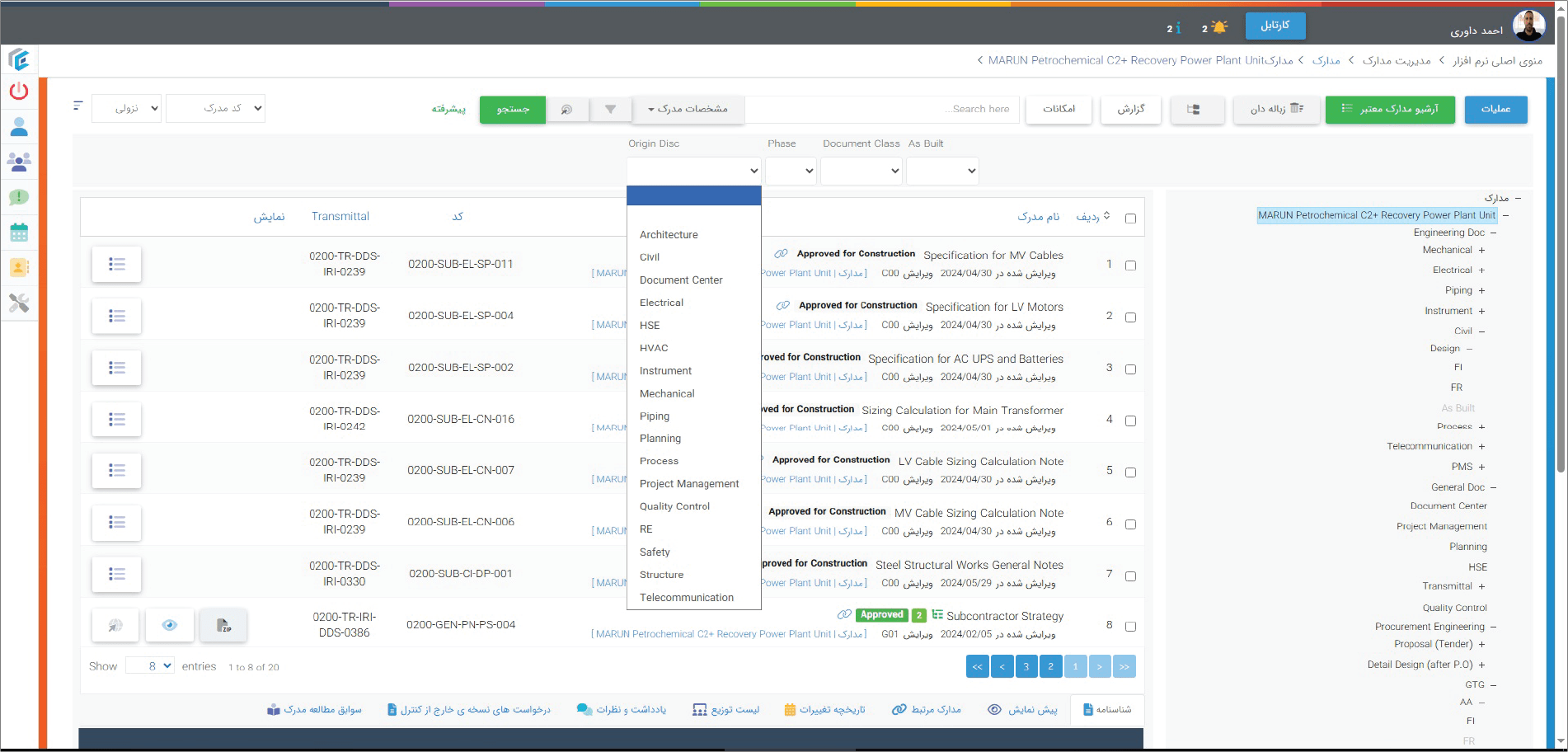Screen dimensions: 1568x752
Task: Choose Piping in the dropdown list
Action: (x=655, y=416)
